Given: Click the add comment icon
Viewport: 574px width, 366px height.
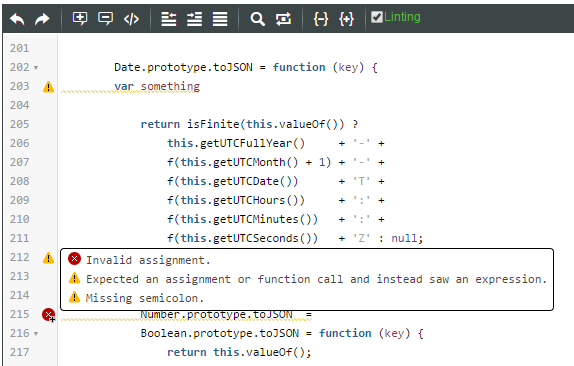Looking at the screenshot, I should pos(80,18).
